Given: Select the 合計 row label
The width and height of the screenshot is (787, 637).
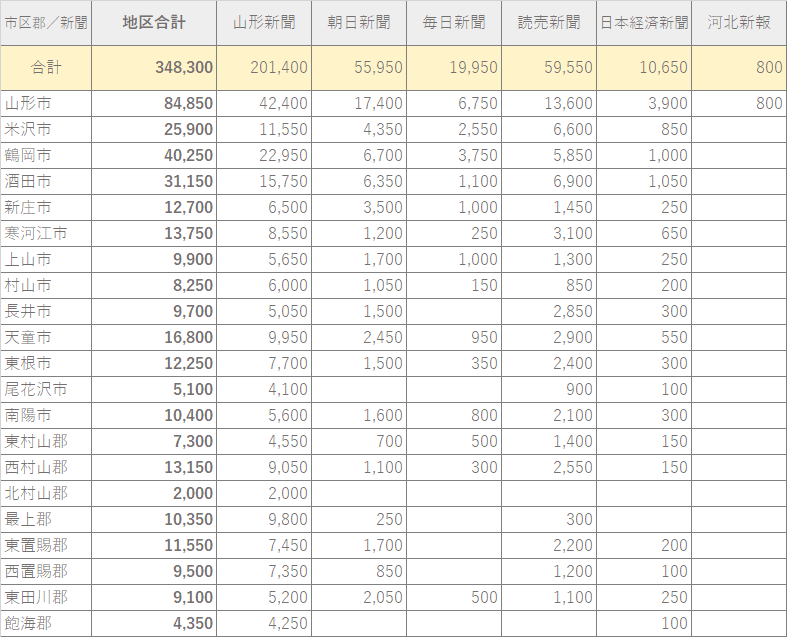Looking at the screenshot, I should point(46,68).
